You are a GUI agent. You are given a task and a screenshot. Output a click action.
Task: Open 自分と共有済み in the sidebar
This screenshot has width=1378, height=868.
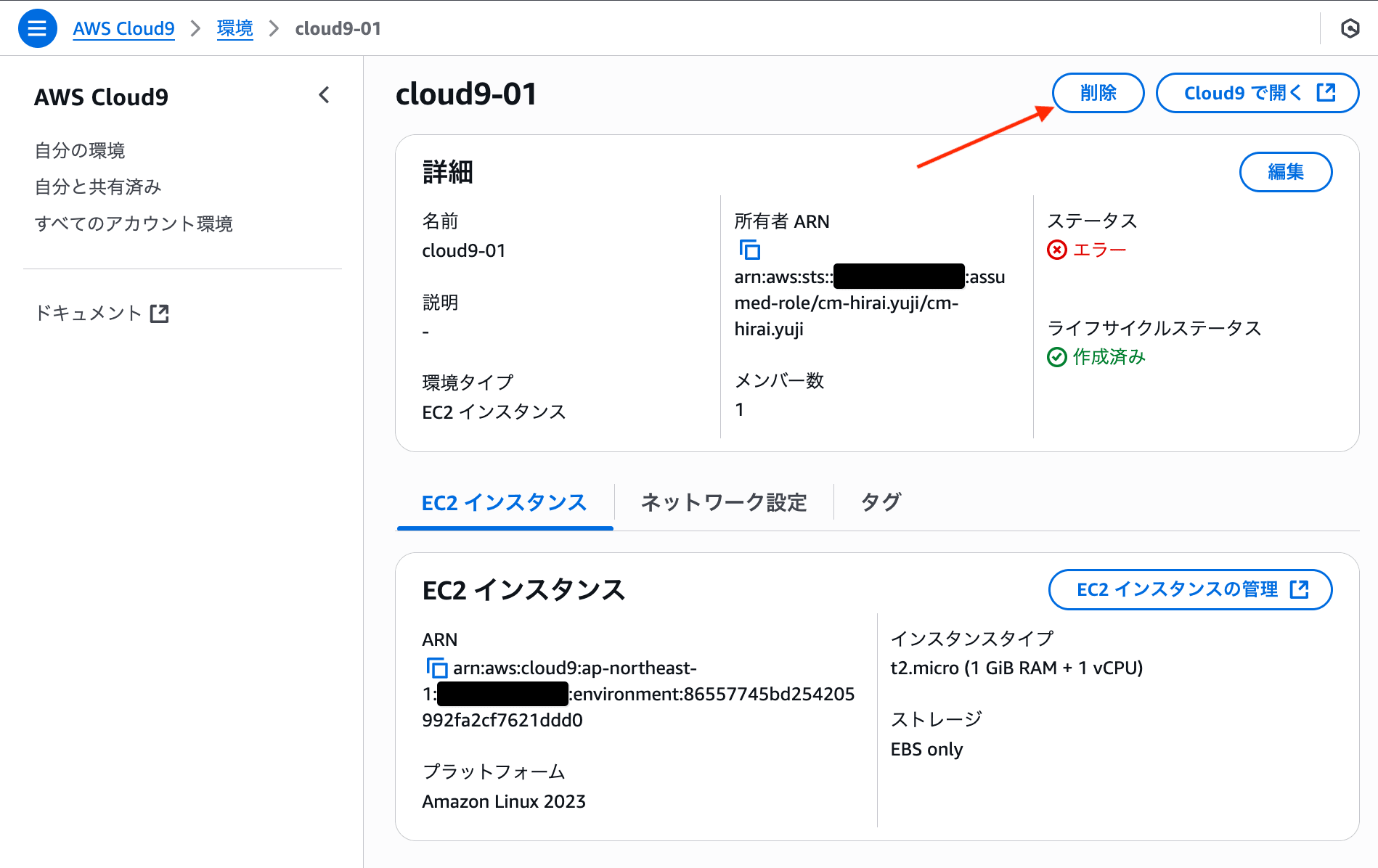coord(98,187)
